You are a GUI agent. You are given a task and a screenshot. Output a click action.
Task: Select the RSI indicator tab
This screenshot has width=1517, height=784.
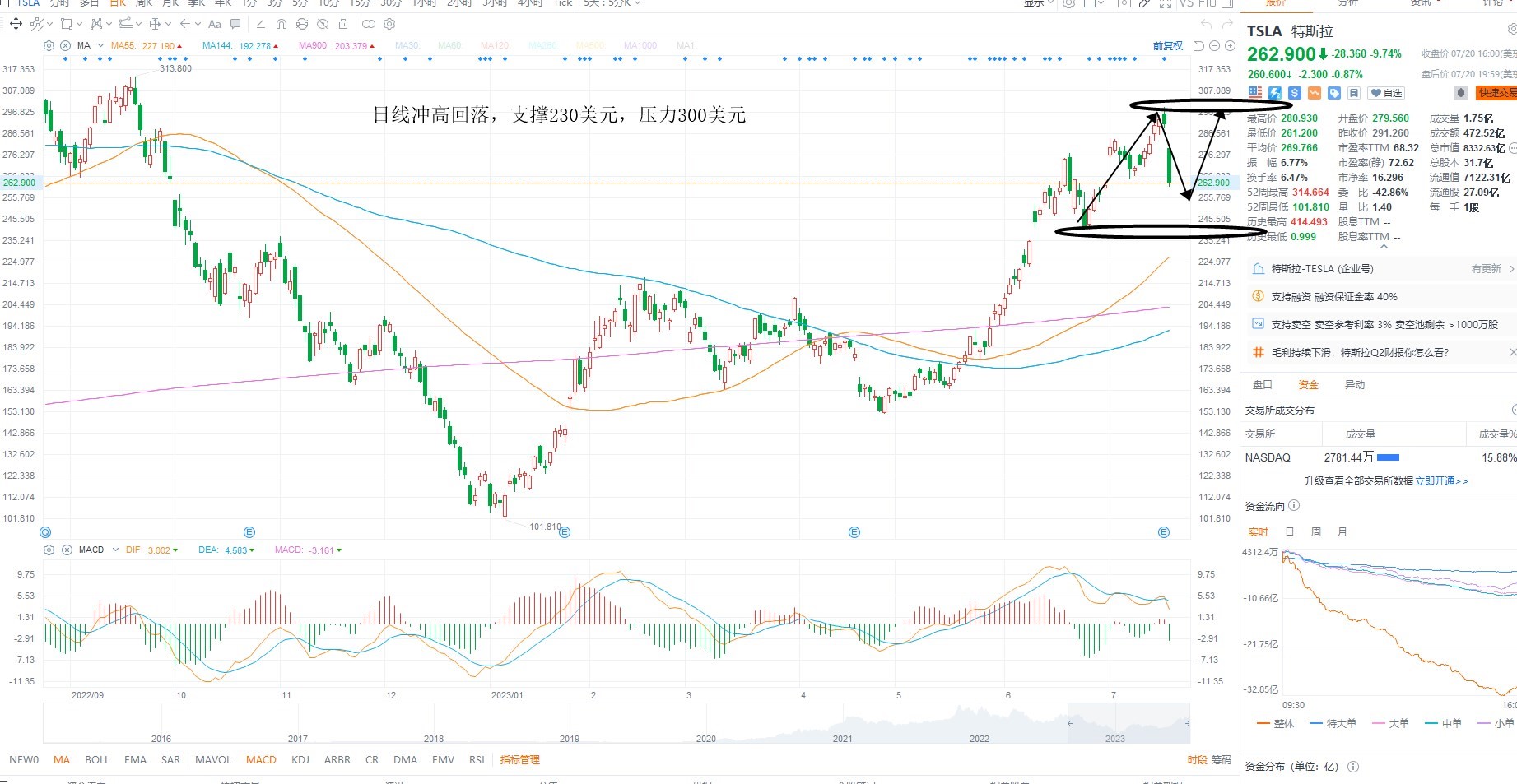(477, 760)
